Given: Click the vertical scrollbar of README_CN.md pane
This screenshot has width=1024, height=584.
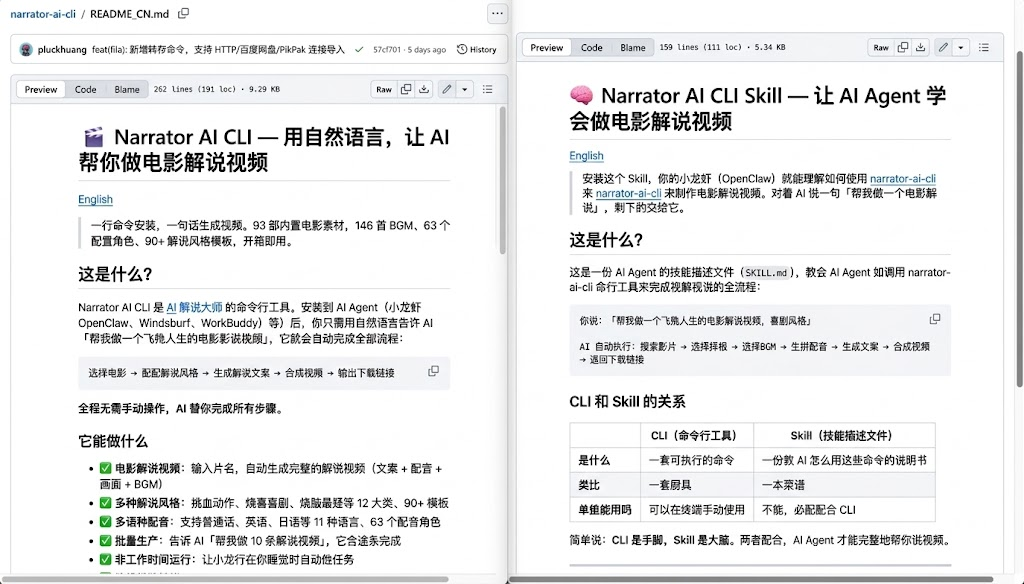Looking at the screenshot, I should click(502, 200).
